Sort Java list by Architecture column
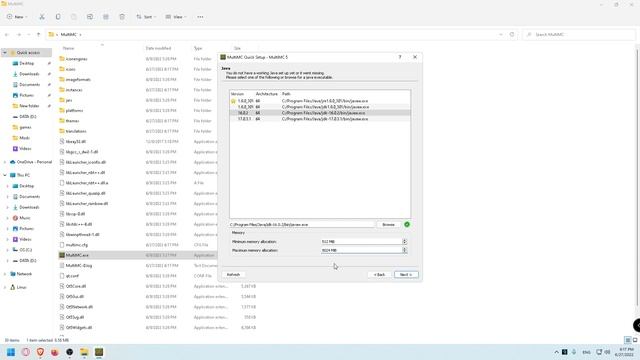640x360 pixels. click(267, 94)
